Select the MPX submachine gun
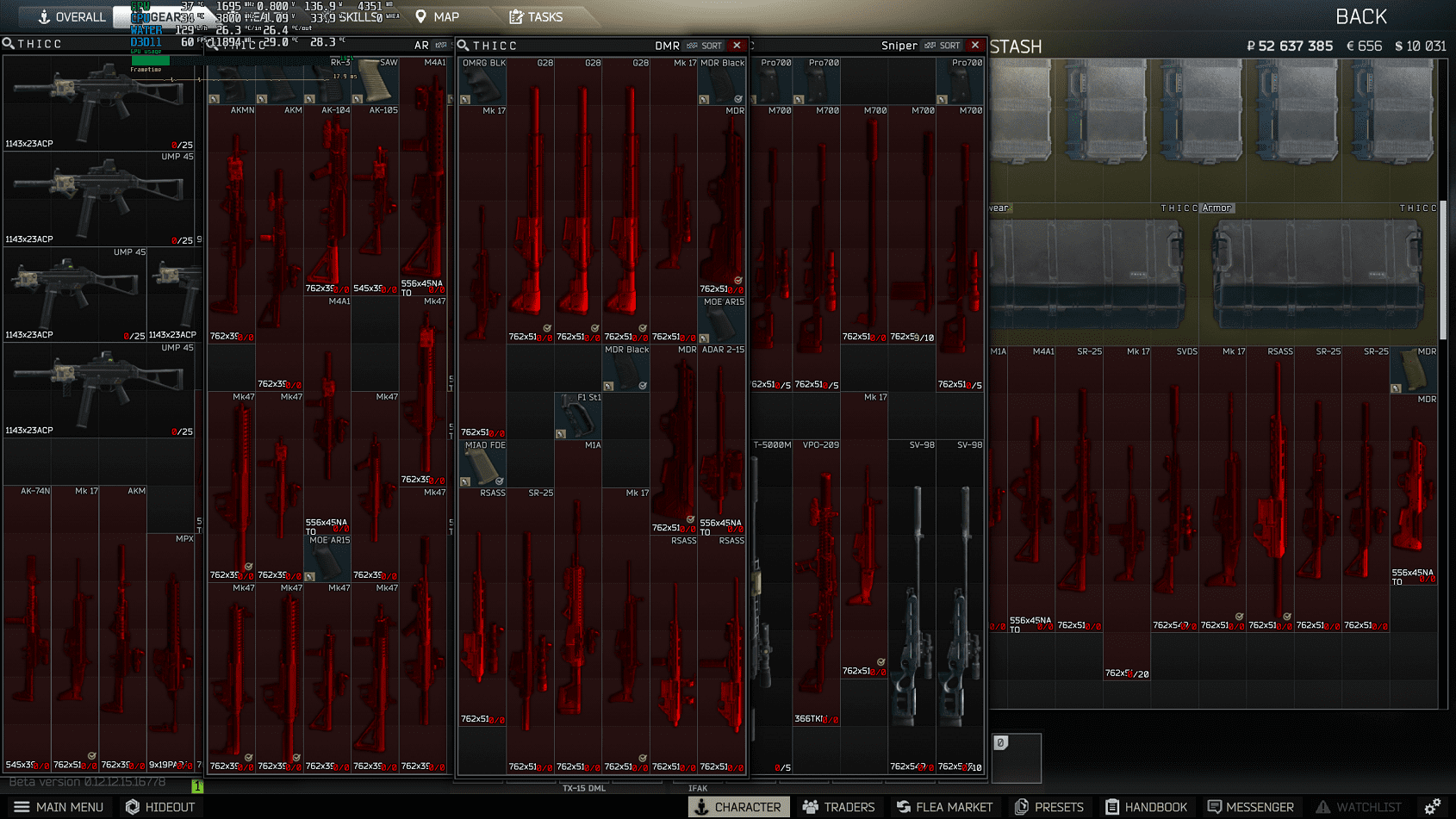This screenshot has width=1456, height=819. pos(172,652)
